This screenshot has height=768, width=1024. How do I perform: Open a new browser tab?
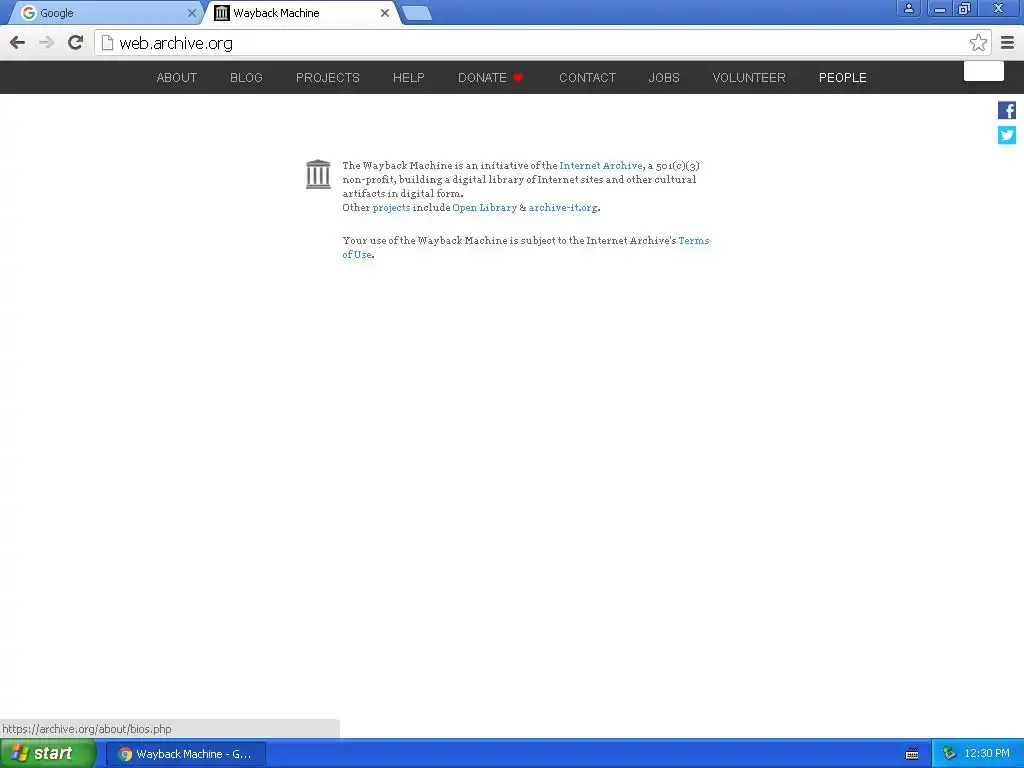[x=417, y=13]
